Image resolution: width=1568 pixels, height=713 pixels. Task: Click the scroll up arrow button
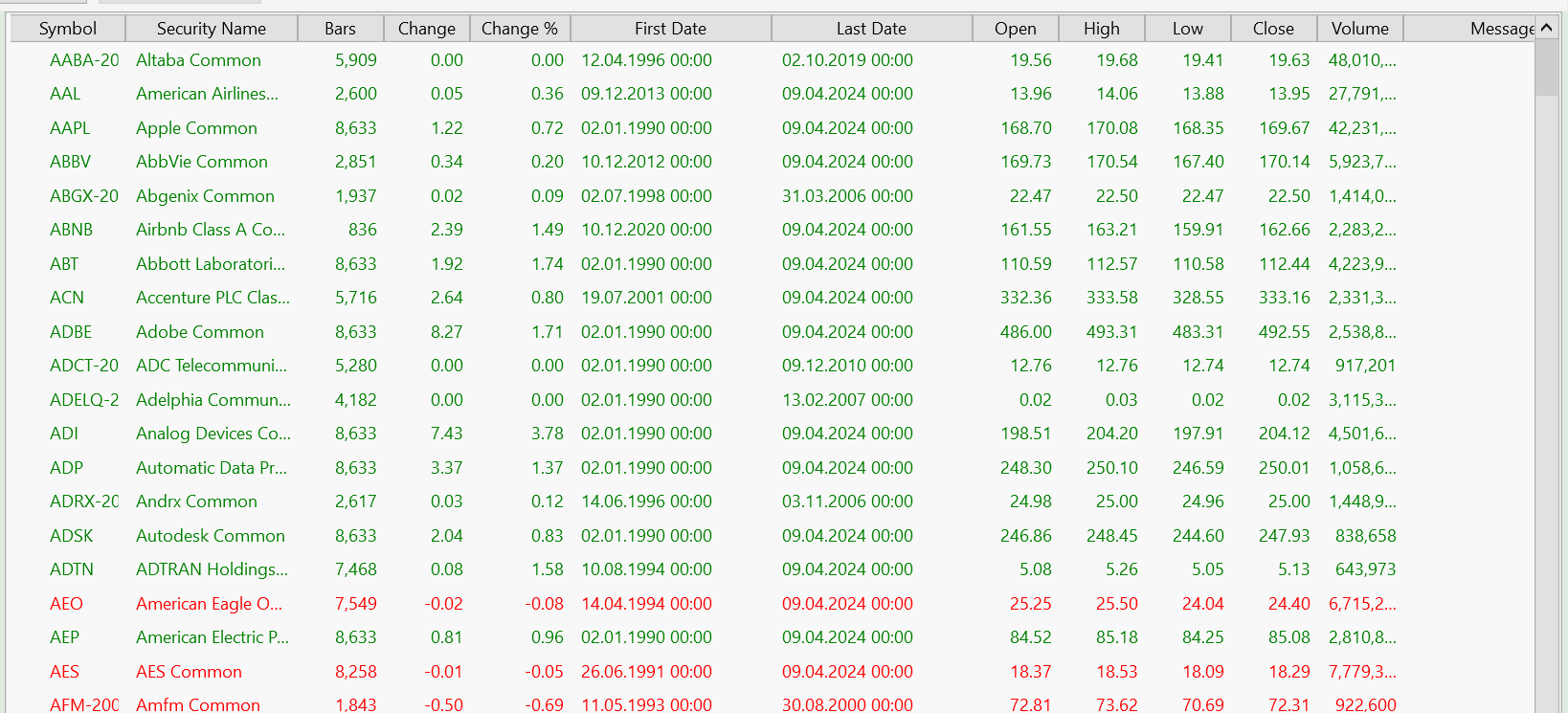(1546, 28)
